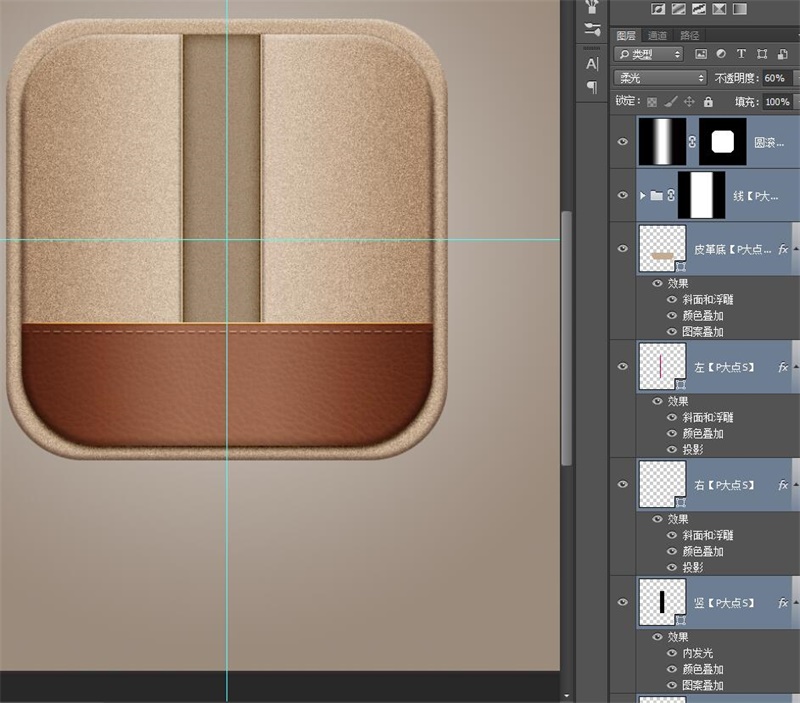
Task: Open the Character panel (A| icon)
Action: (592, 64)
